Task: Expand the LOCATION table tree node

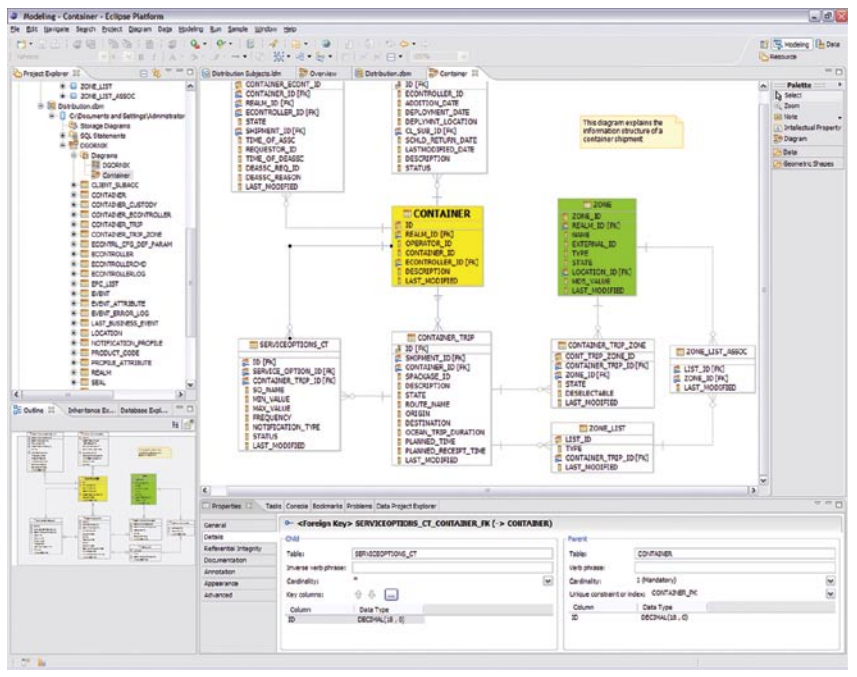Action: click(x=74, y=331)
